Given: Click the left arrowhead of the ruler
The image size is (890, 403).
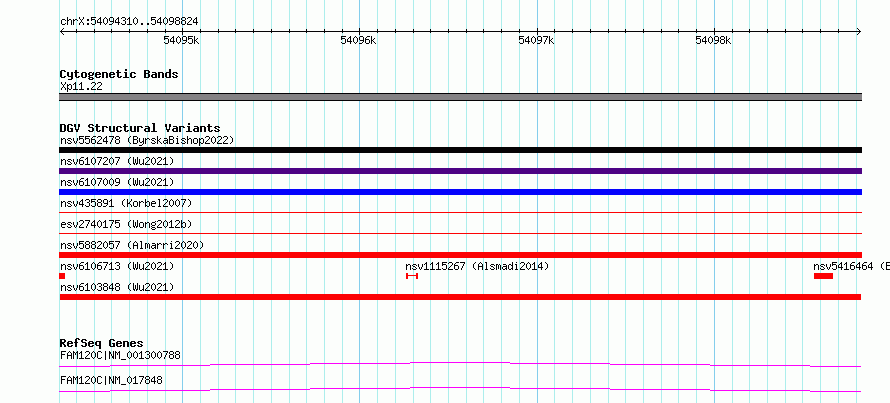Looking at the screenshot, I should click(62, 31).
